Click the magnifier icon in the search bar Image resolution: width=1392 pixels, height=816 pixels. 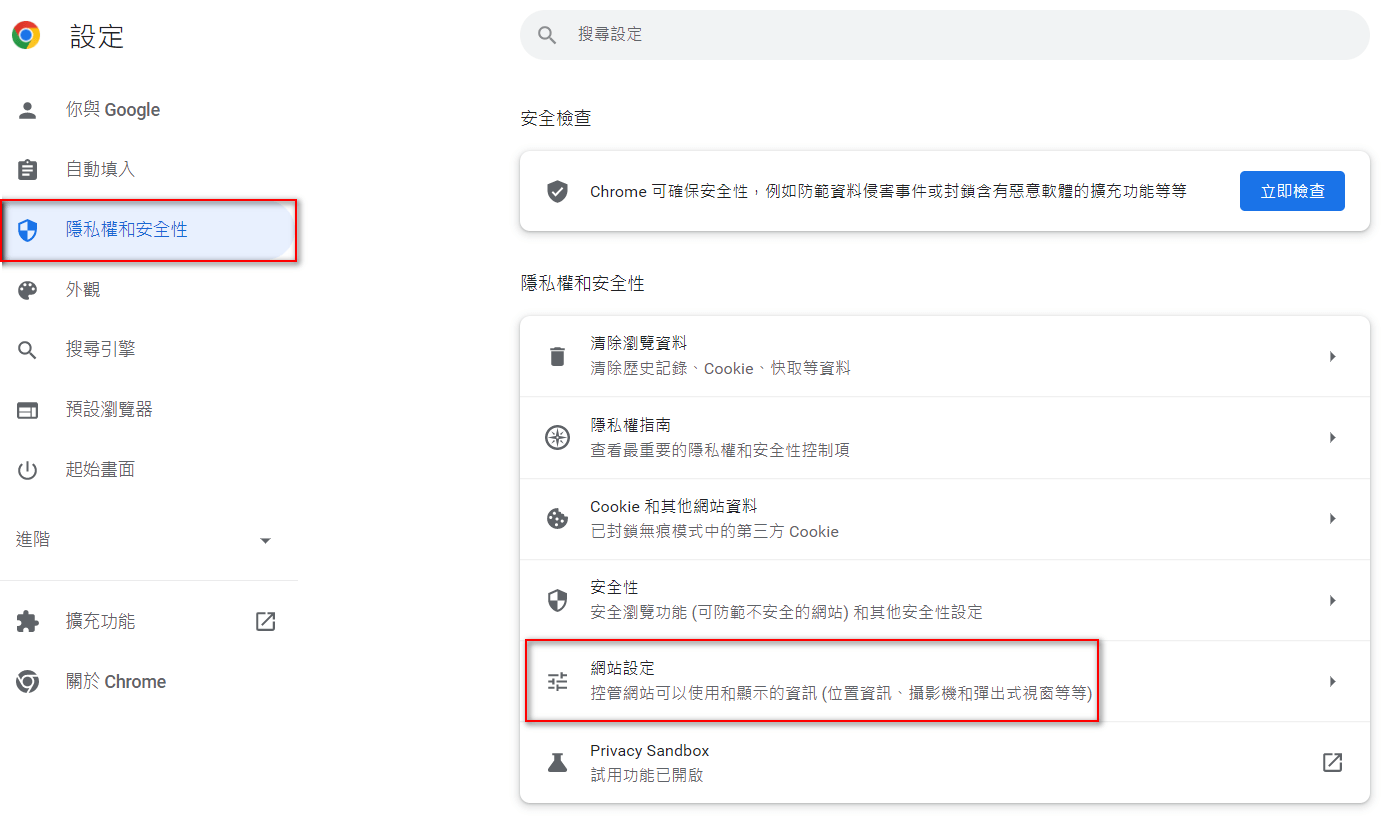pyautogui.click(x=547, y=34)
